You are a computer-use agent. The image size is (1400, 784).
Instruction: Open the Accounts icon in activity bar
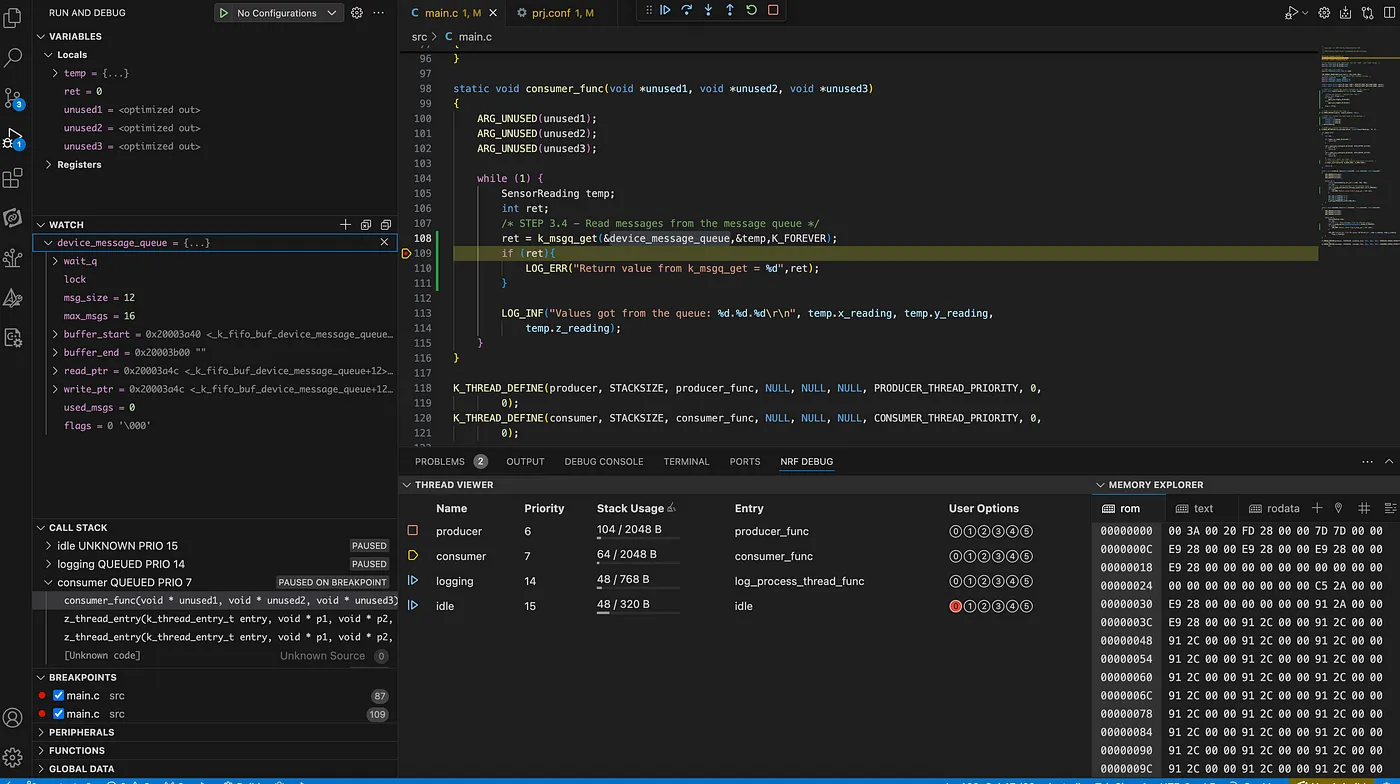pos(13,718)
